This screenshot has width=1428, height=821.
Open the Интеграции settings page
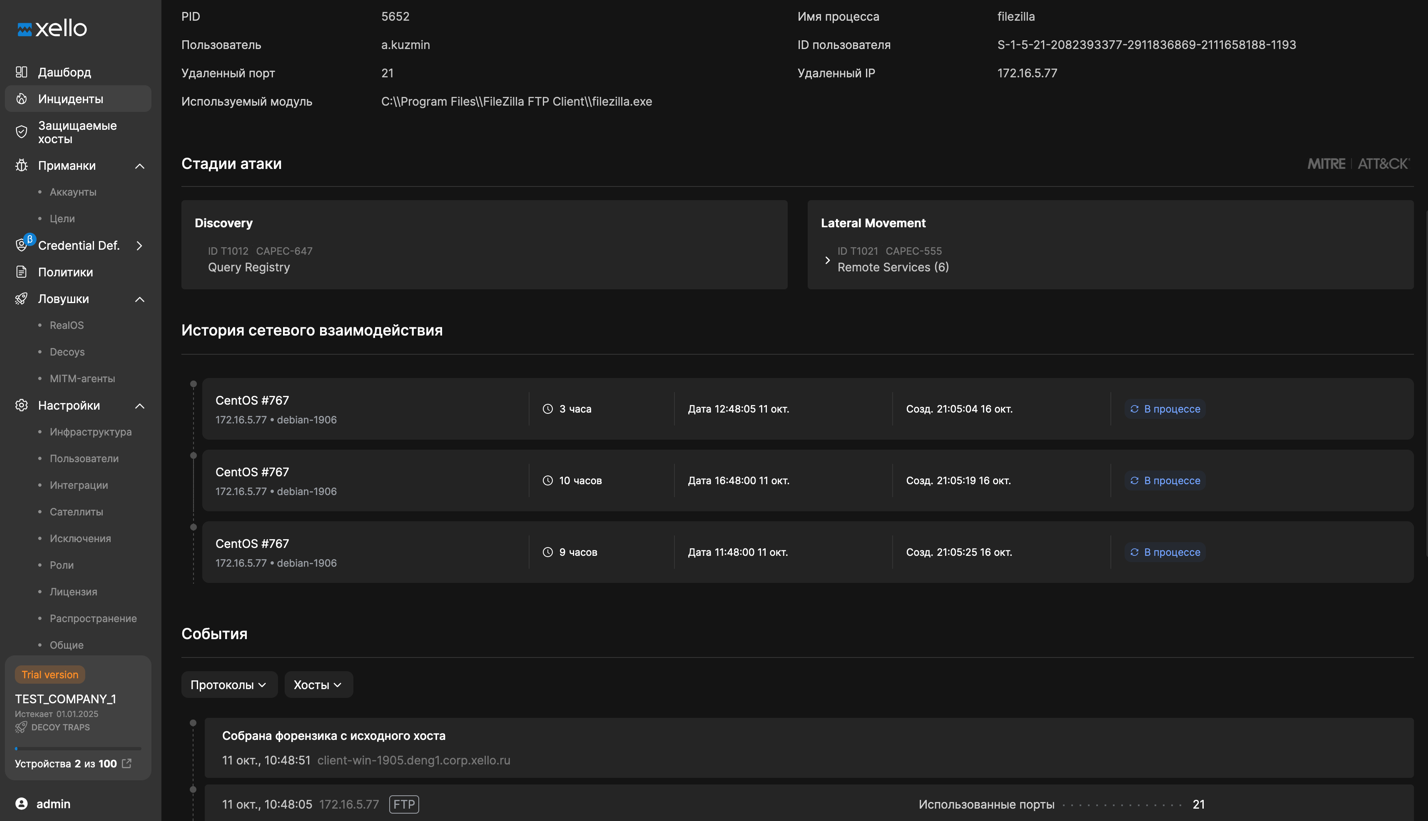tap(79, 485)
